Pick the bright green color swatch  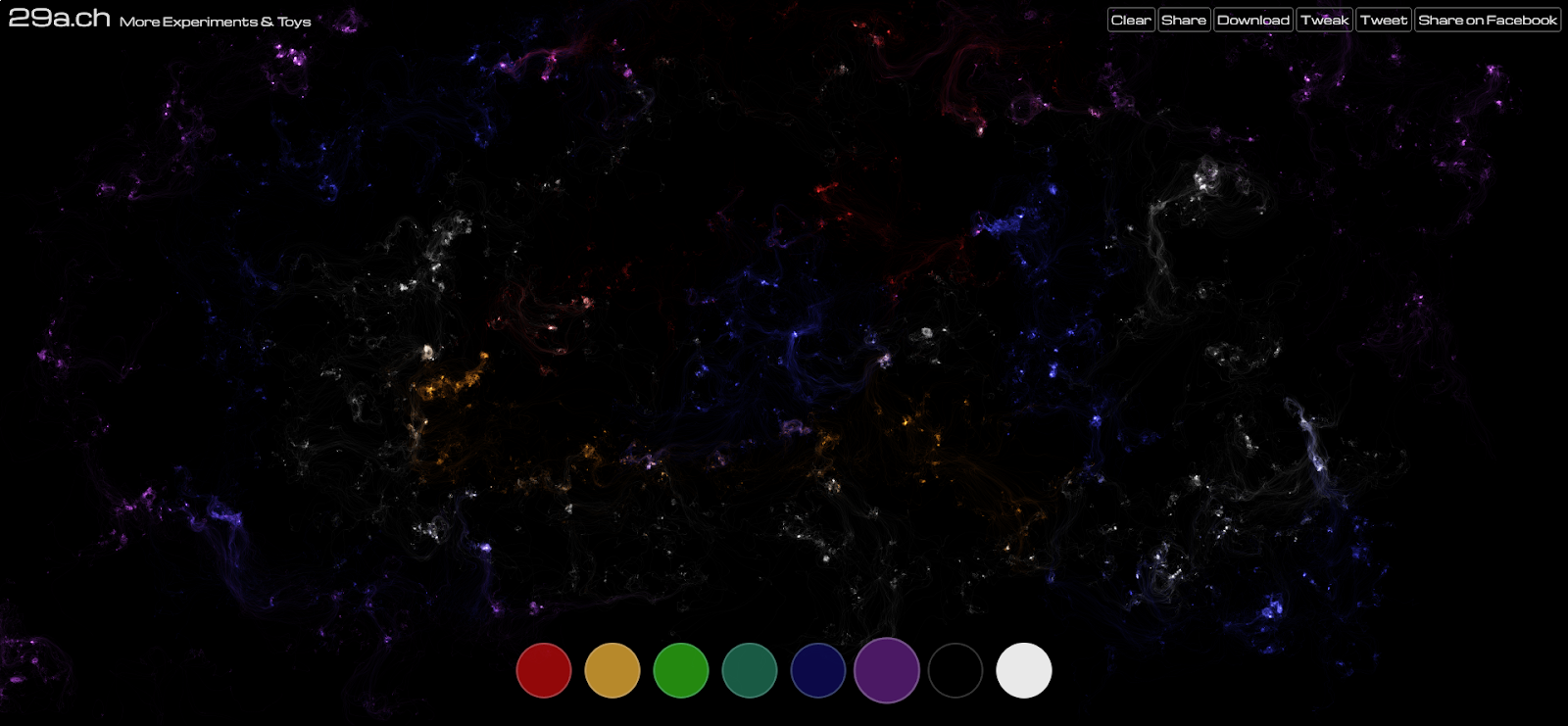pos(681,671)
